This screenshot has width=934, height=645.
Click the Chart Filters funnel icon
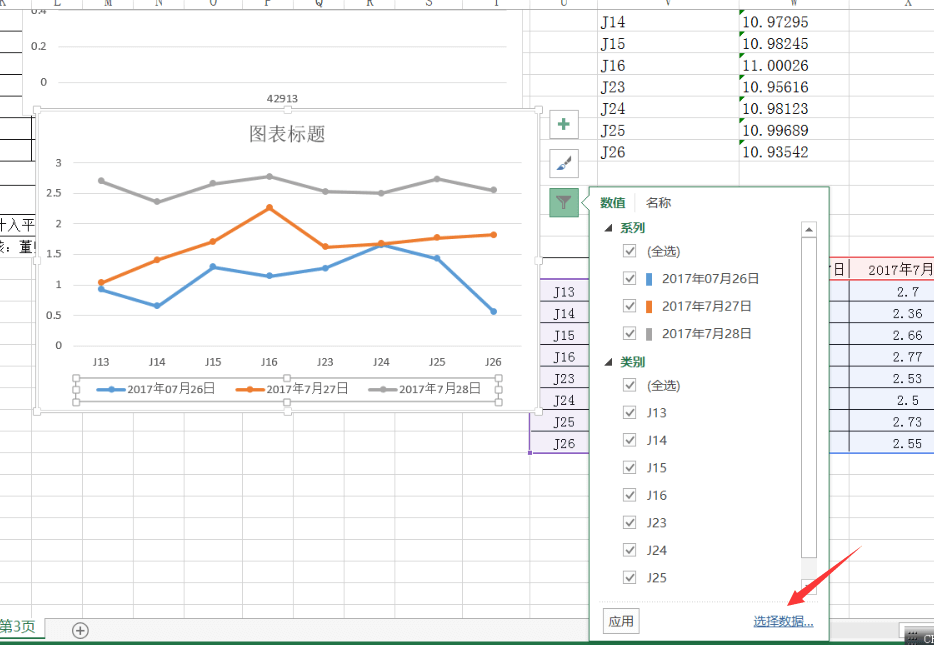563,201
